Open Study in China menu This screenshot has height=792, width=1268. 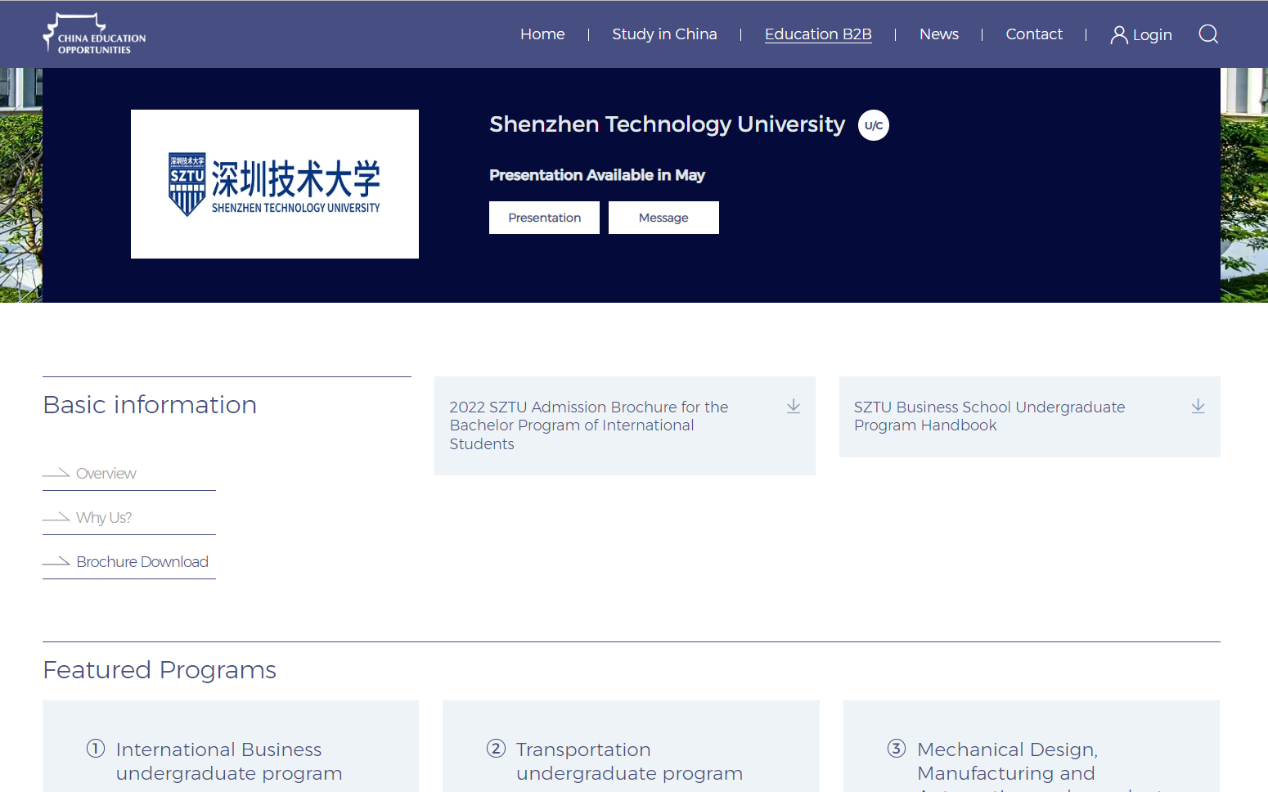[x=664, y=34]
